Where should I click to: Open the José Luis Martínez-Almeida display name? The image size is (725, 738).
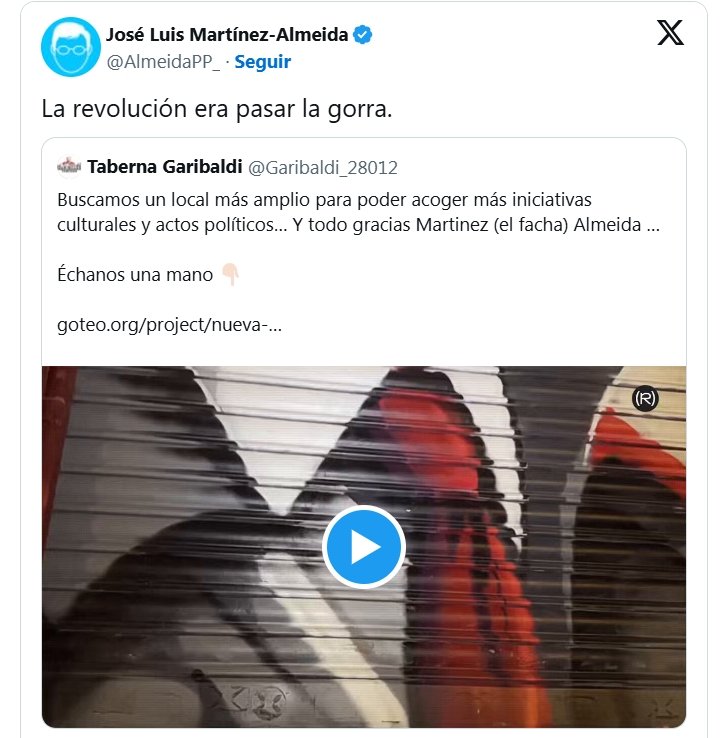227,34
